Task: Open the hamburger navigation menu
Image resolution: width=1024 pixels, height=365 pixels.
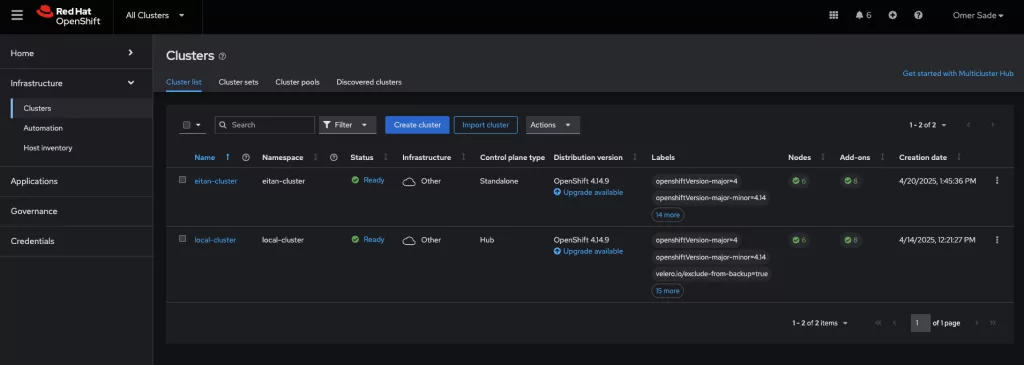Action: click(17, 15)
